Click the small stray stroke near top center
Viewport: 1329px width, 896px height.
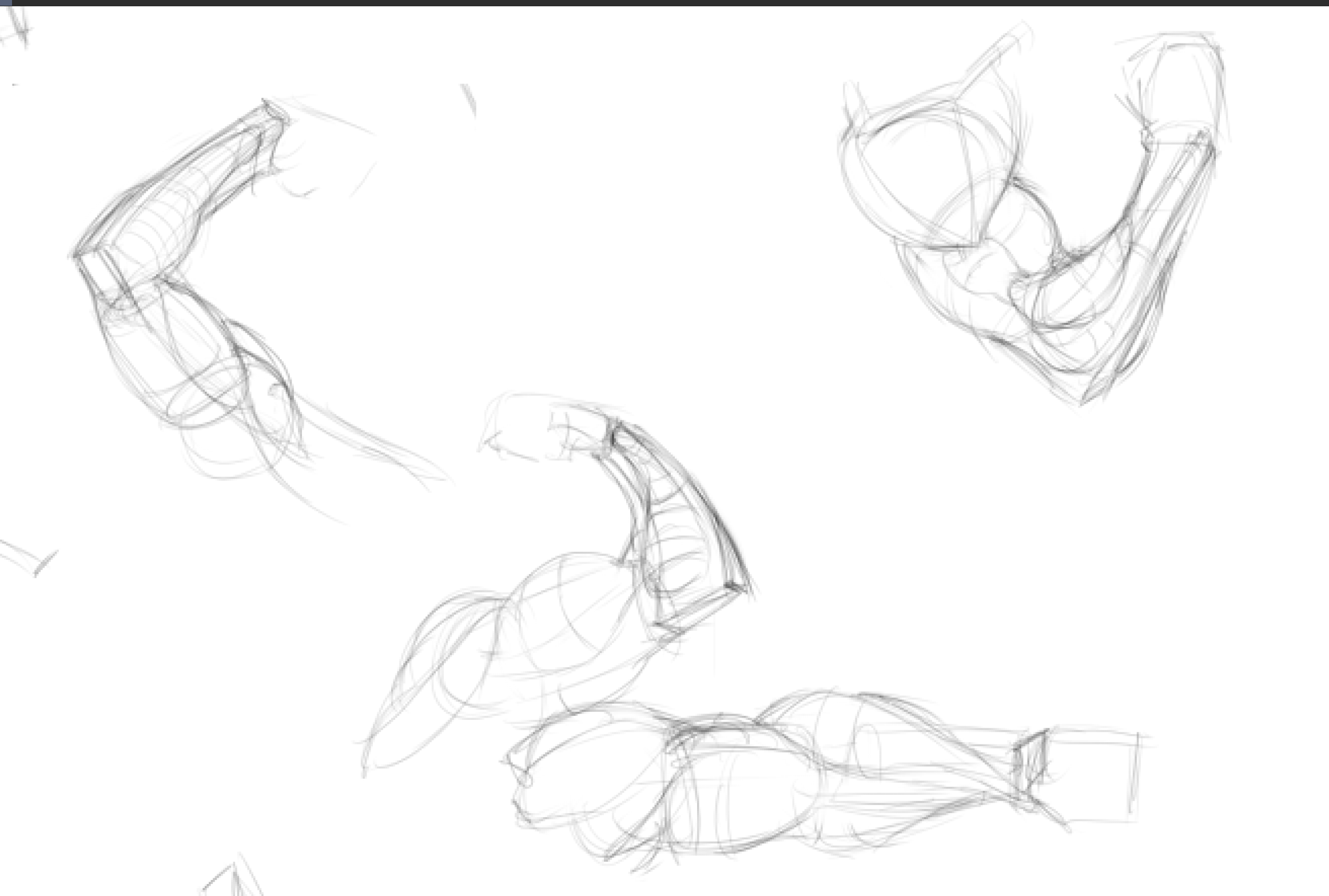469,99
